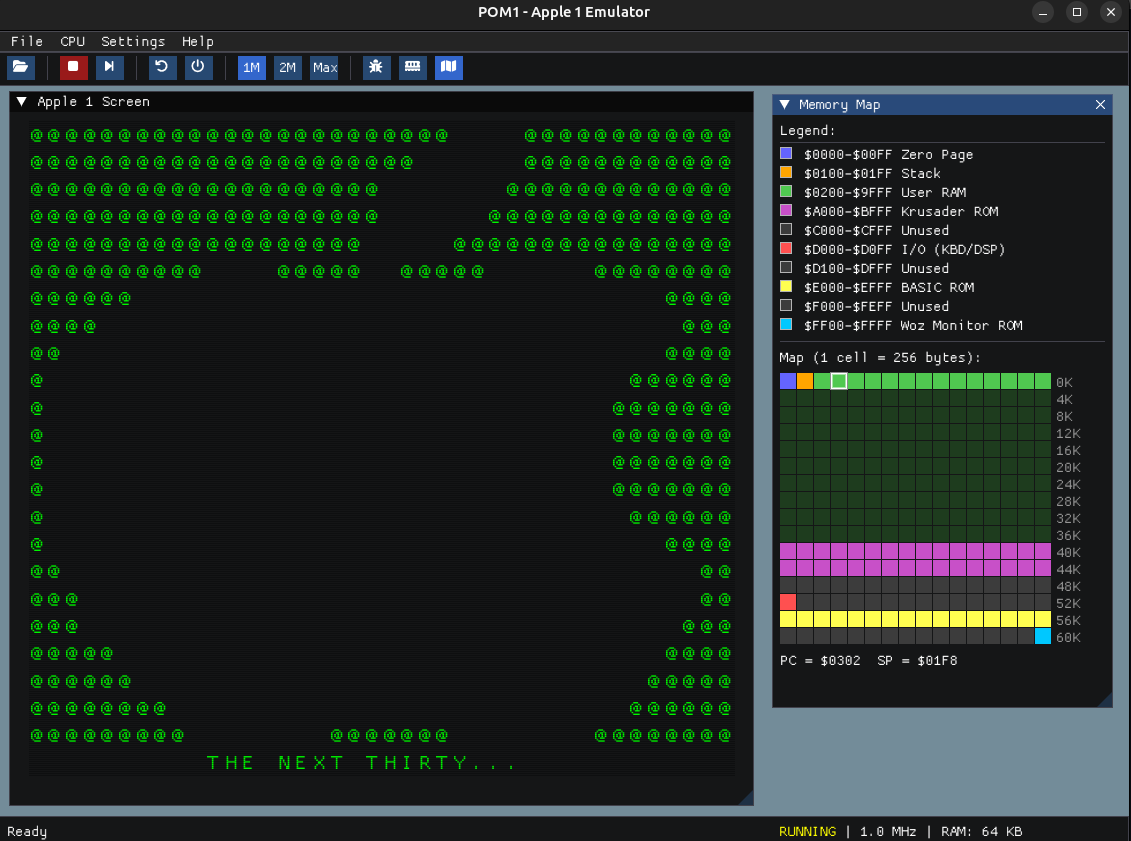Click the RUNNING status in the status bar
Viewport: 1131px width, 841px height.
coord(806,831)
